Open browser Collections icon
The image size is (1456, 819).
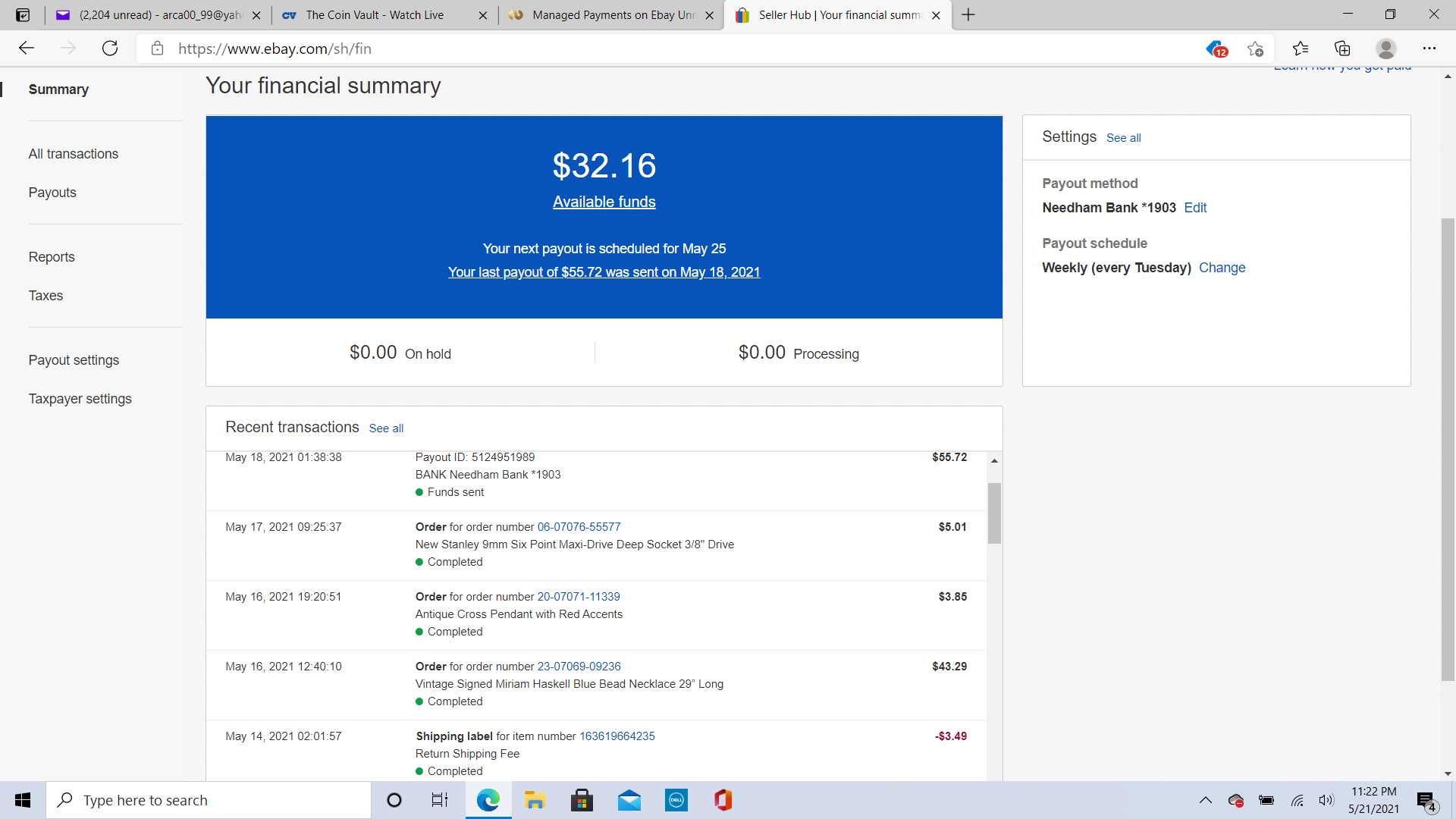1342,49
